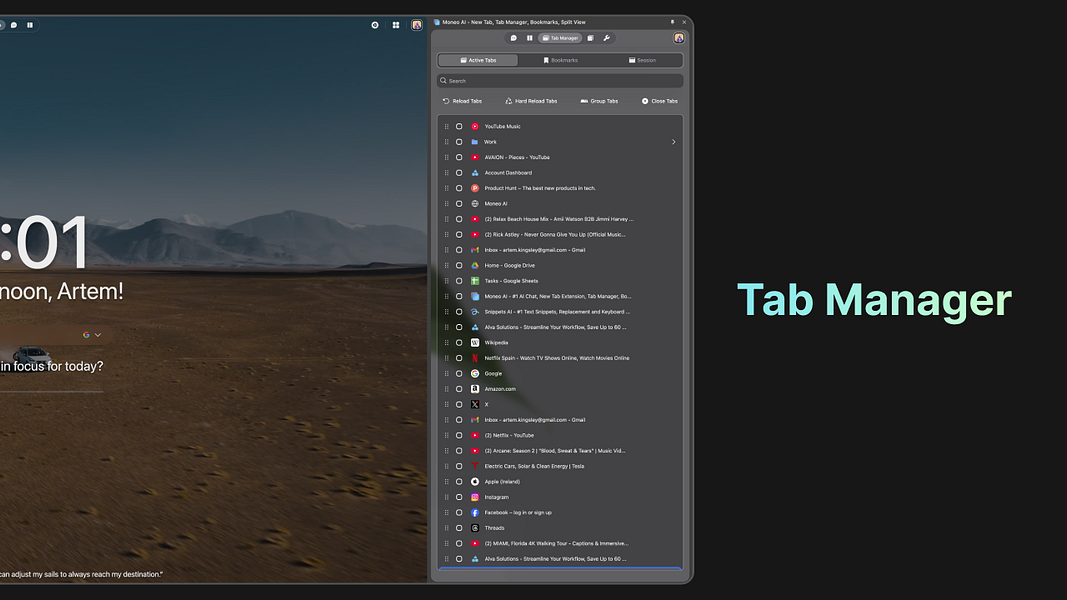Click the Instagram favicon in tab list
This screenshot has height=600, width=1067.
click(475, 497)
